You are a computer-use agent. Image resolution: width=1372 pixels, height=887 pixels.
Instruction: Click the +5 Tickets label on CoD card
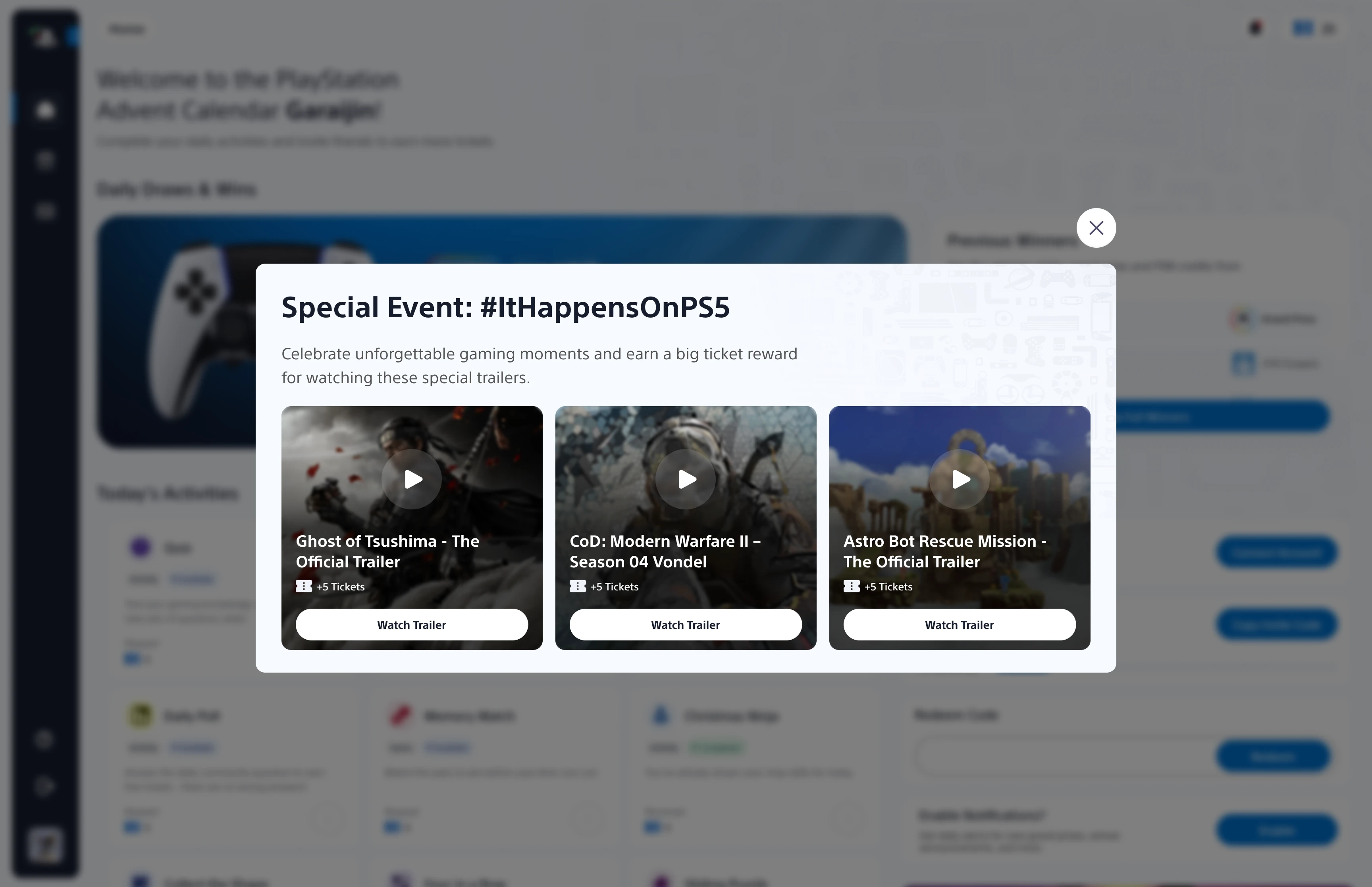[x=614, y=586]
